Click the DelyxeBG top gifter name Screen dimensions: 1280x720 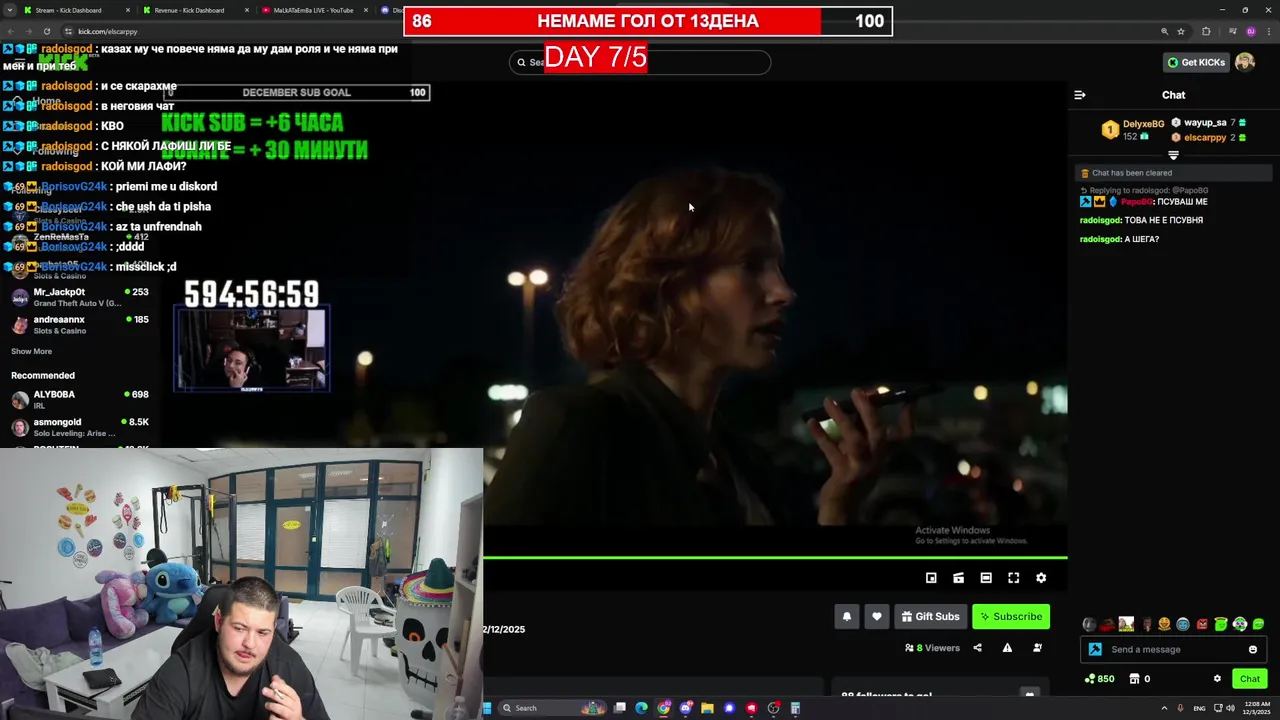click(x=1143, y=124)
